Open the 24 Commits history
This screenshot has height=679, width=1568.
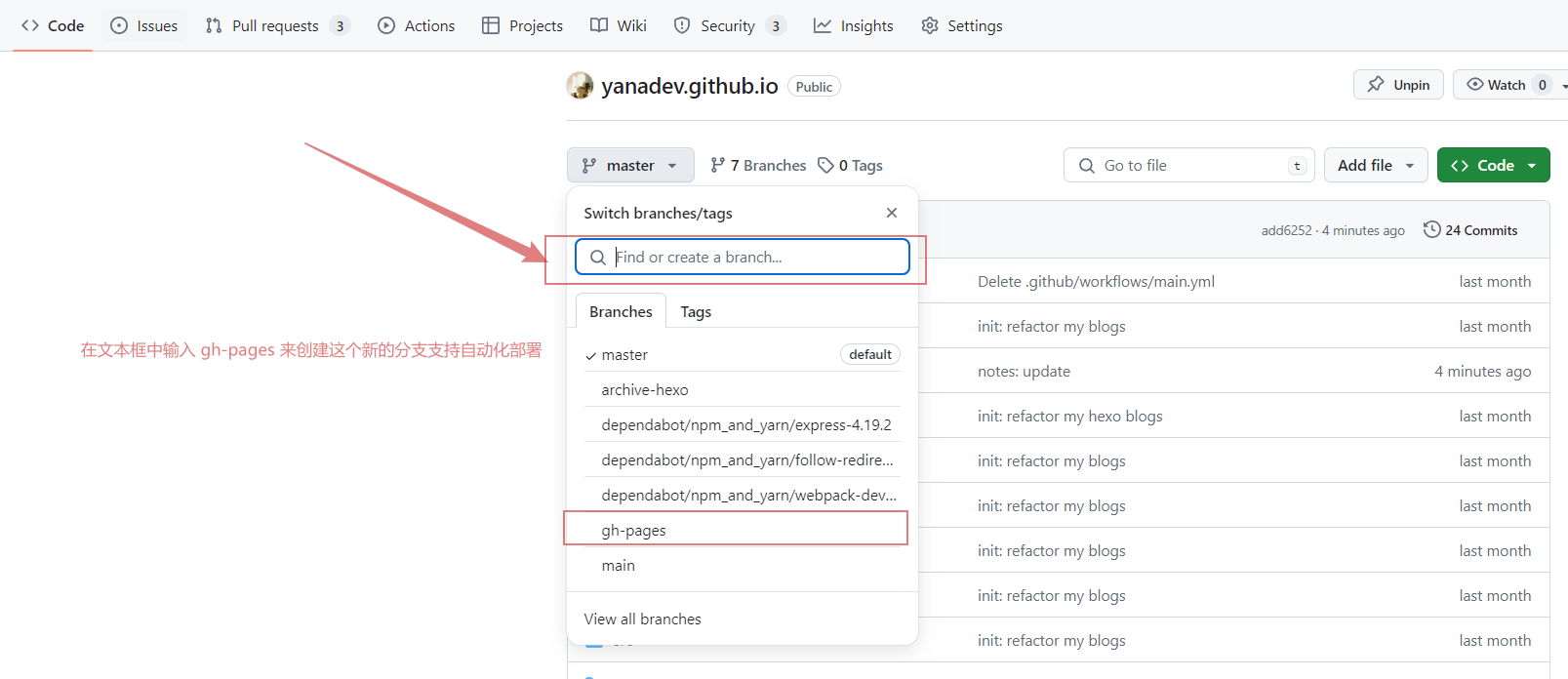[1470, 230]
